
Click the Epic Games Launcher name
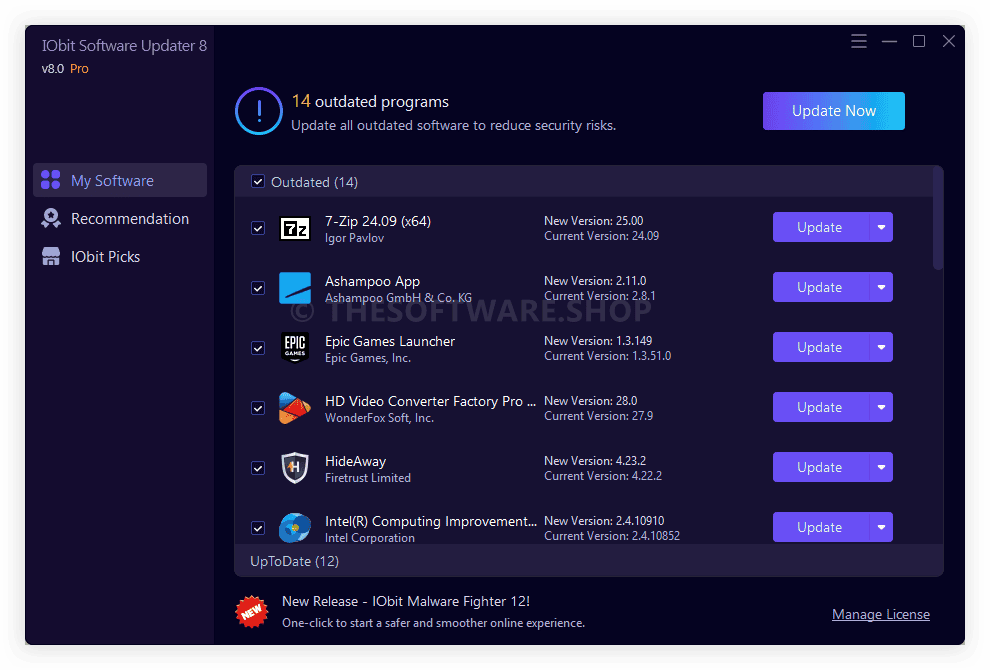pyautogui.click(x=390, y=341)
